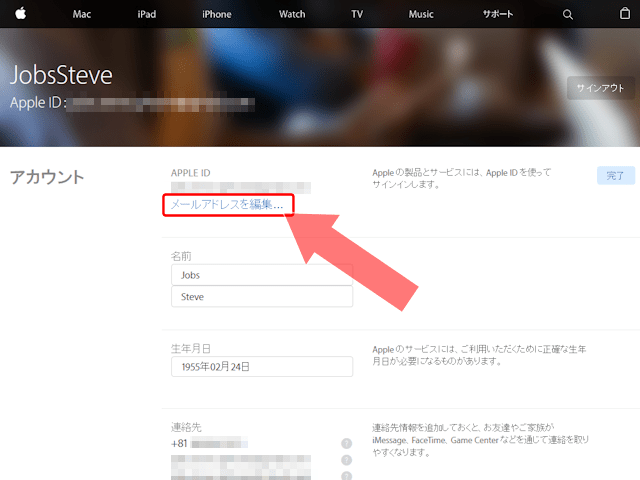Click the 生年月日 label
The width and height of the screenshot is (640, 480).
click(191, 349)
